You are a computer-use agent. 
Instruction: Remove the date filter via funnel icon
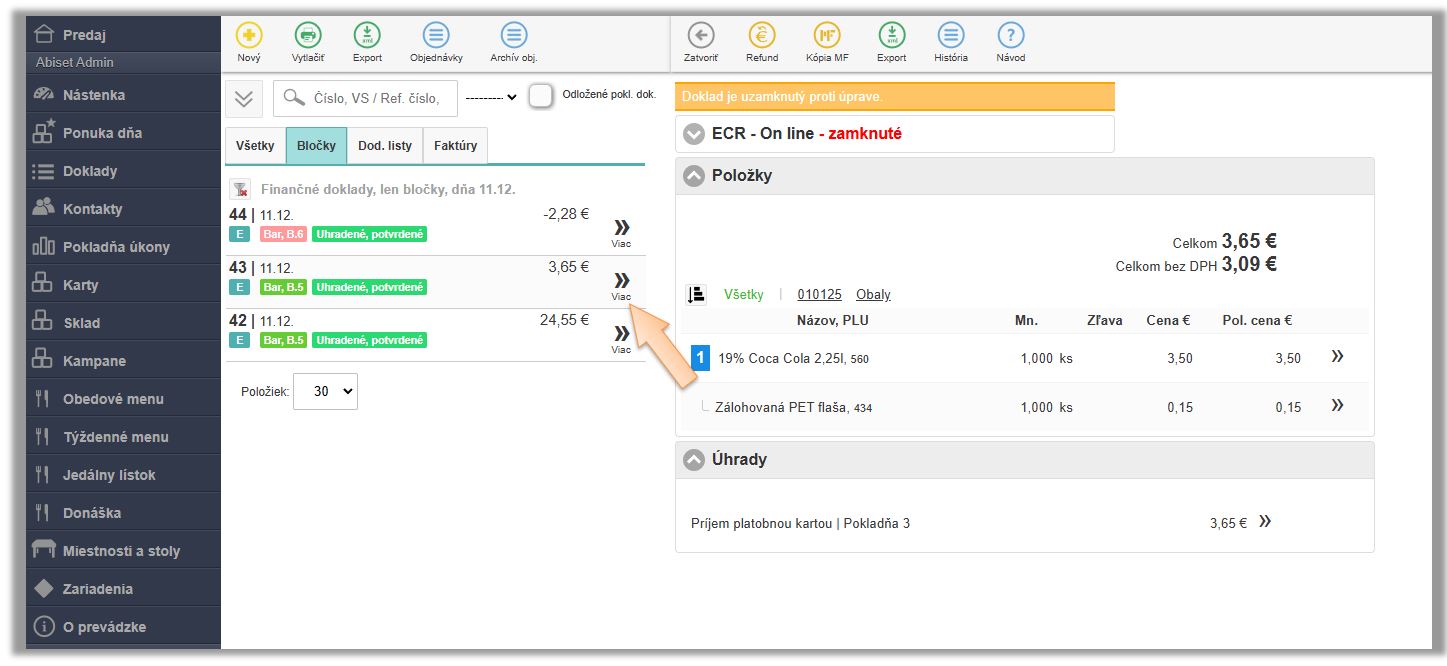pyautogui.click(x=240, y=189)
